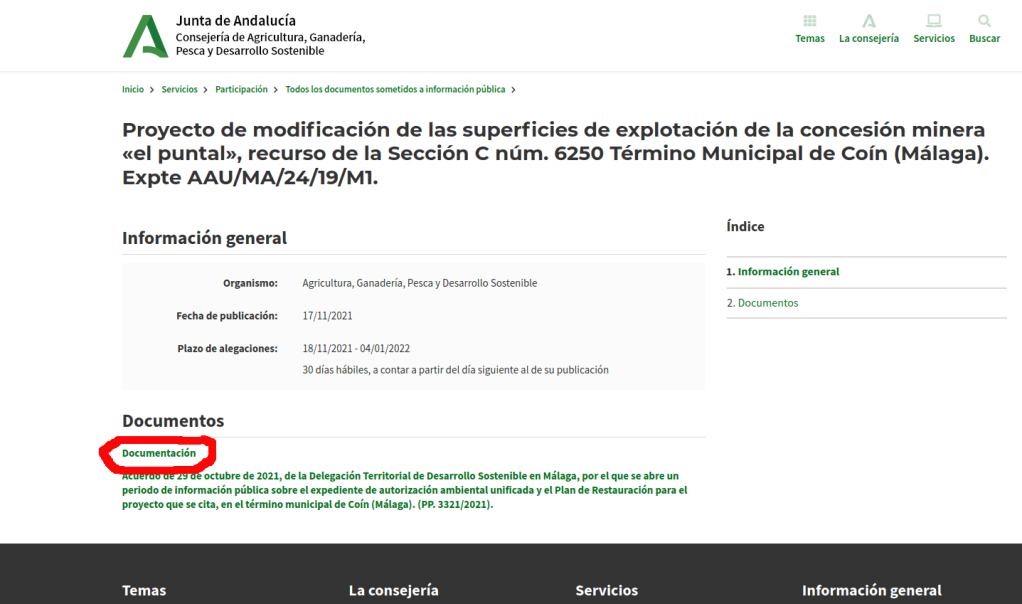Open the Temas grid icon in header
Image resolution: width=1022 pixels, height=604 pixels.
click(x=810, y=21)
